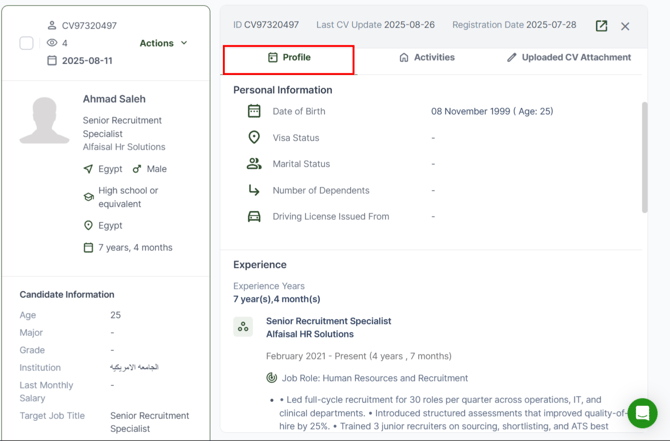
Task: Expand the Actions dropdown menu
Action: 163,43
